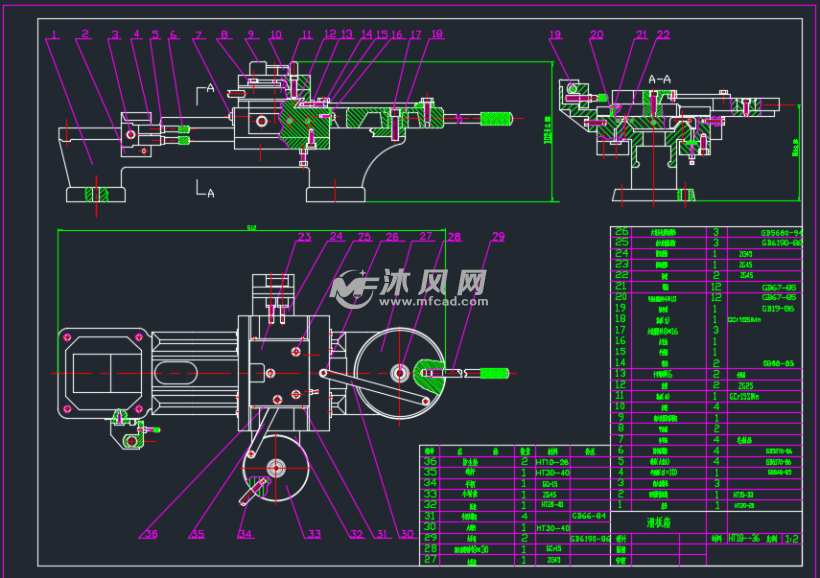Select magenta part callout number 13
Screen dimensions: 820x578
(x=347, y=34)
